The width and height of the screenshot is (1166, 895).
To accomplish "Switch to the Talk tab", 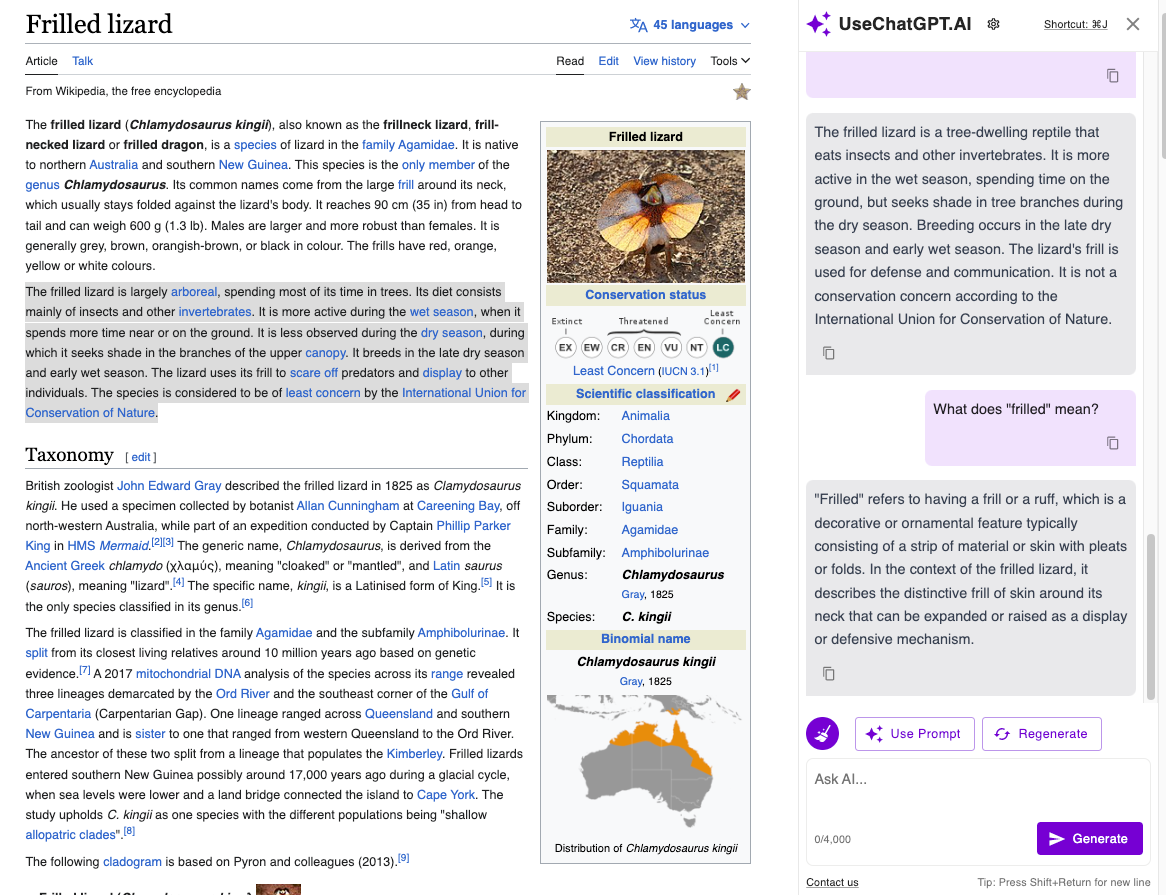I will tap(82, 61).
